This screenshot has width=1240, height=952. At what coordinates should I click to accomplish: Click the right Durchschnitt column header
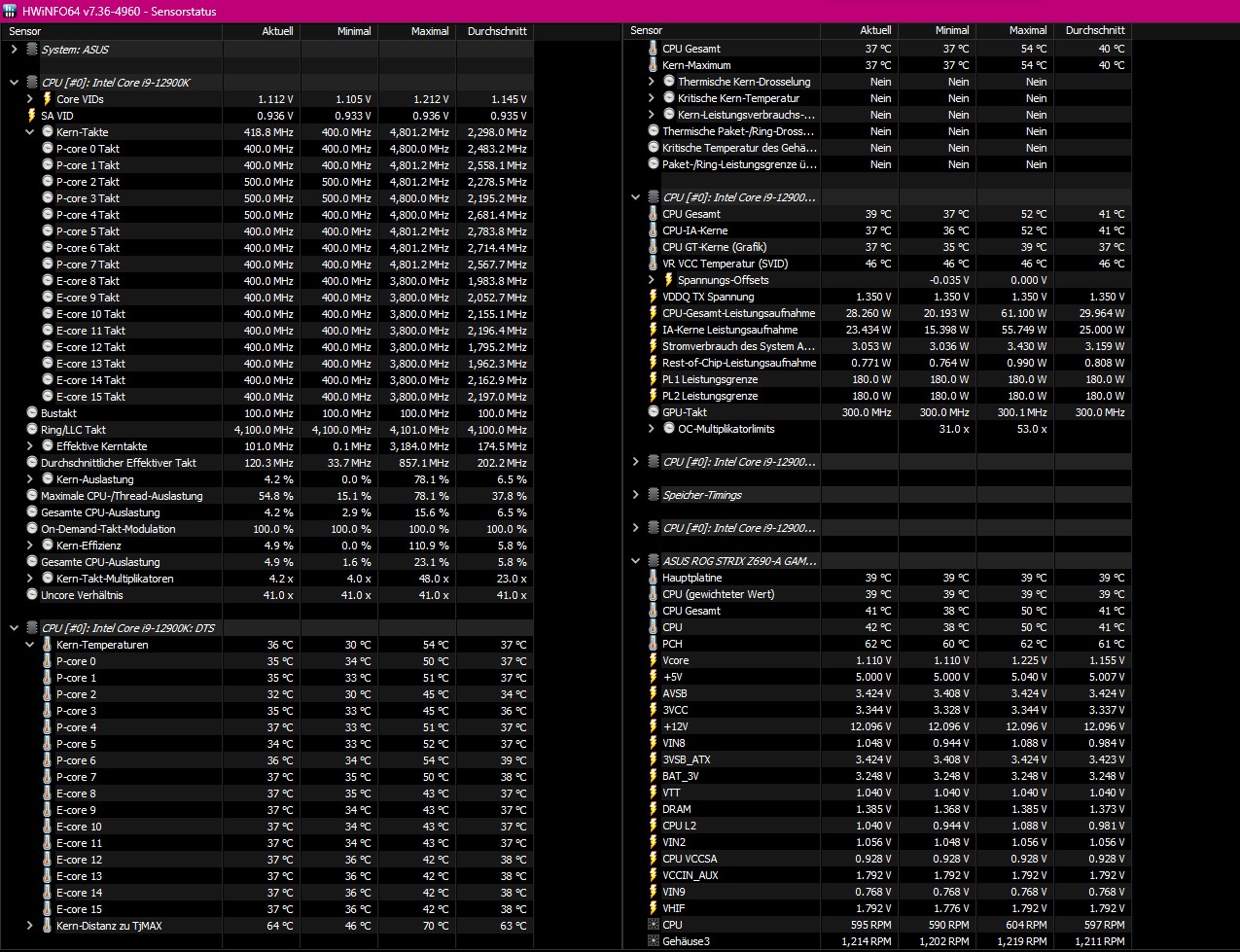click(1093, 30)
